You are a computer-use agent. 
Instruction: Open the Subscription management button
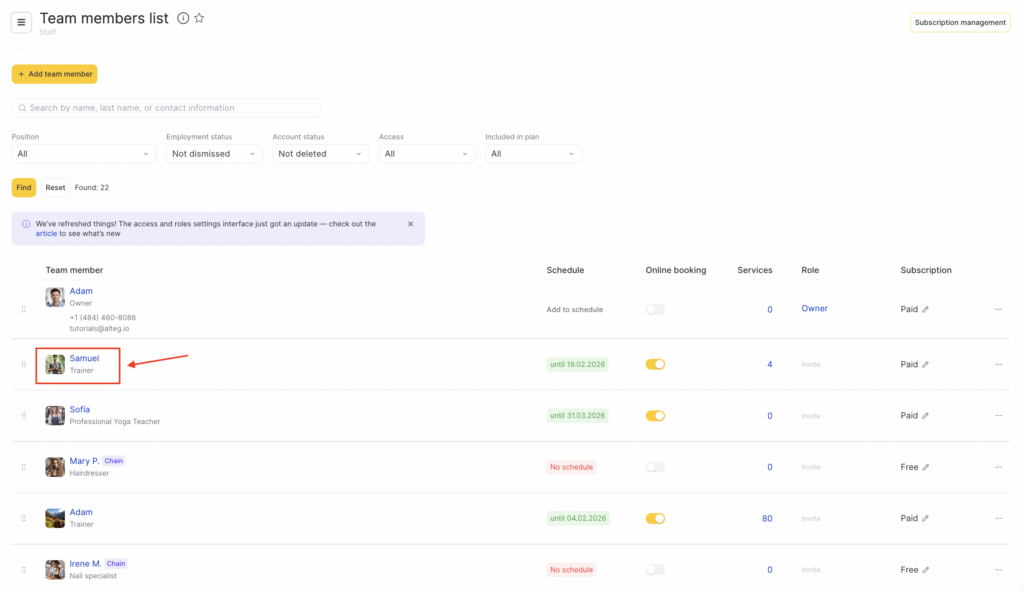(x=960, y=23)
